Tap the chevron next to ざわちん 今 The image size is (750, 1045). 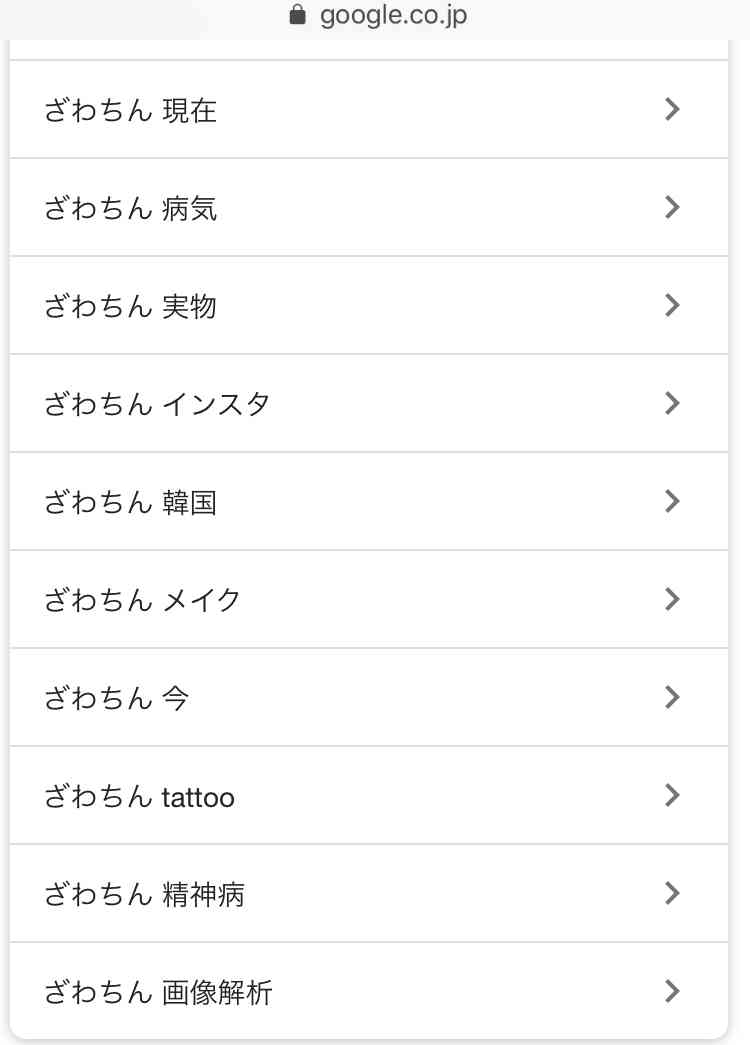point(672,697)
